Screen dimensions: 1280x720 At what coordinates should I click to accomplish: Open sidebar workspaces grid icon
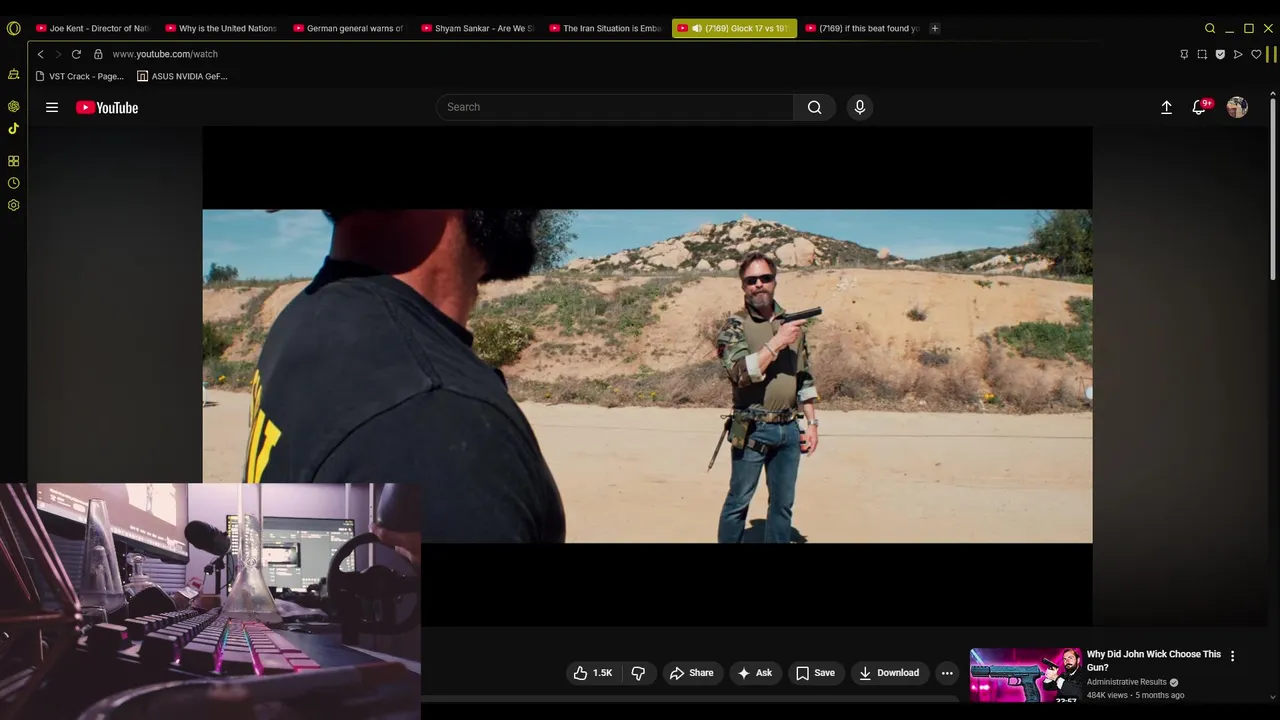pyautogui.click(x=13, y=161)
